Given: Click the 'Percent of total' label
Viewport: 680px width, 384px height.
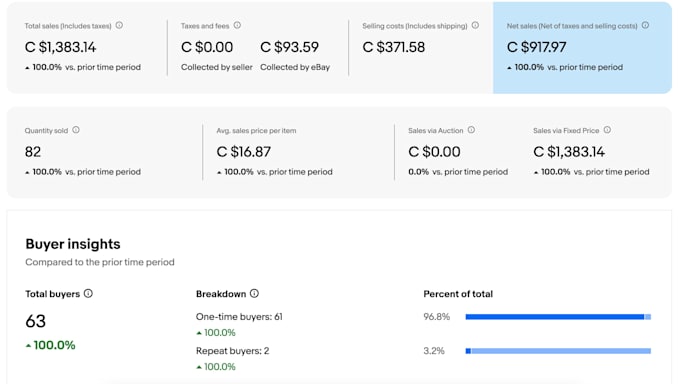Looking at the screenshot, I should click(458, 294).
